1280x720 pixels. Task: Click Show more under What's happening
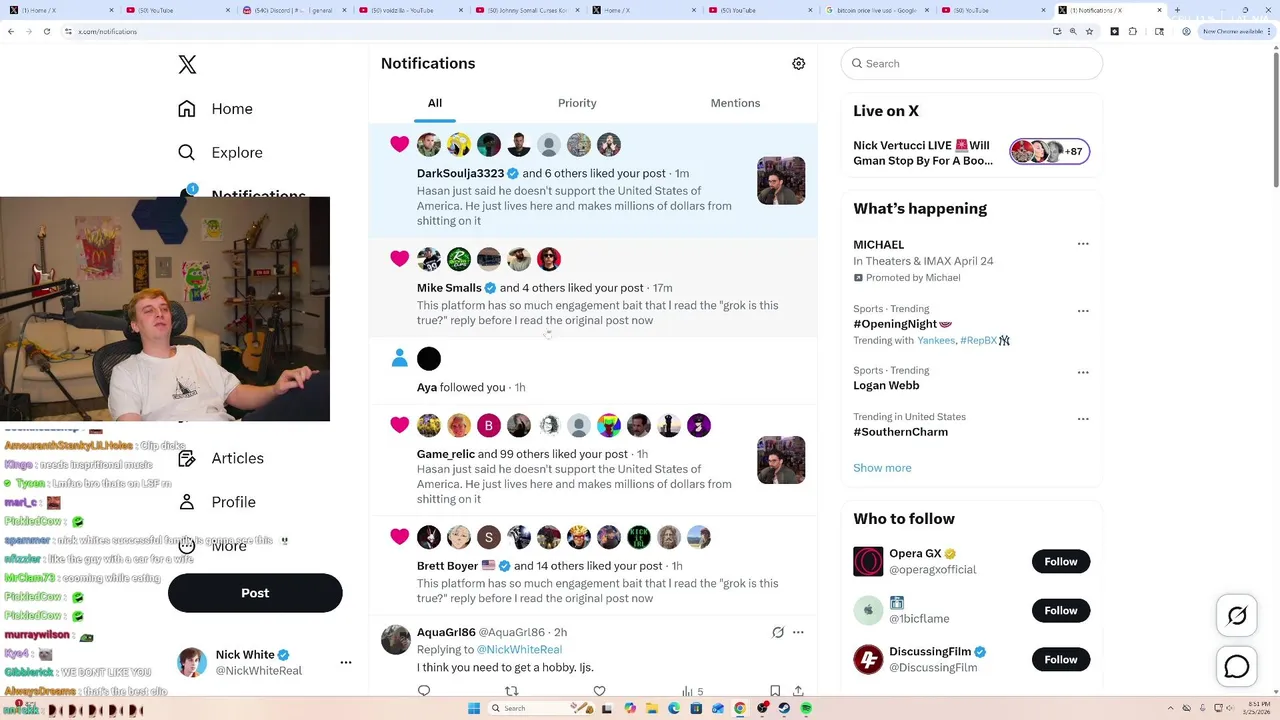pyautogui.click(x=882, y=468)
